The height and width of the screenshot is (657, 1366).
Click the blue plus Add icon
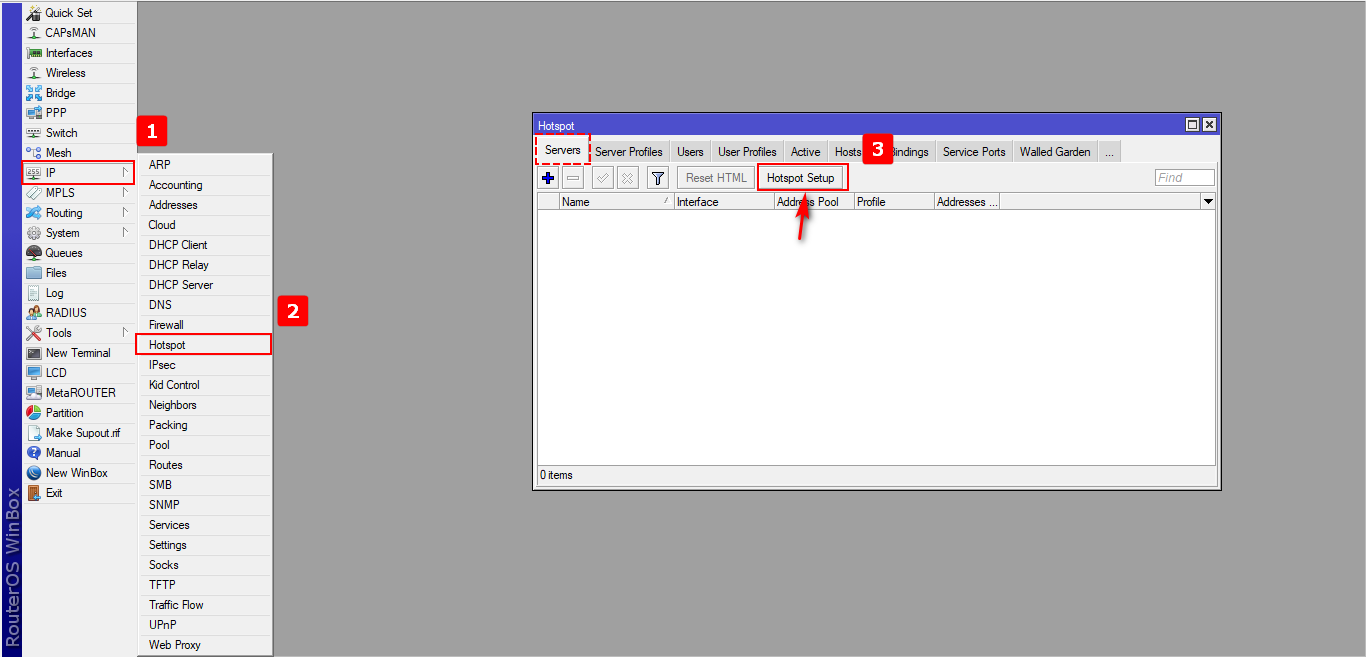pyautogui.click(x=548, y=178)
